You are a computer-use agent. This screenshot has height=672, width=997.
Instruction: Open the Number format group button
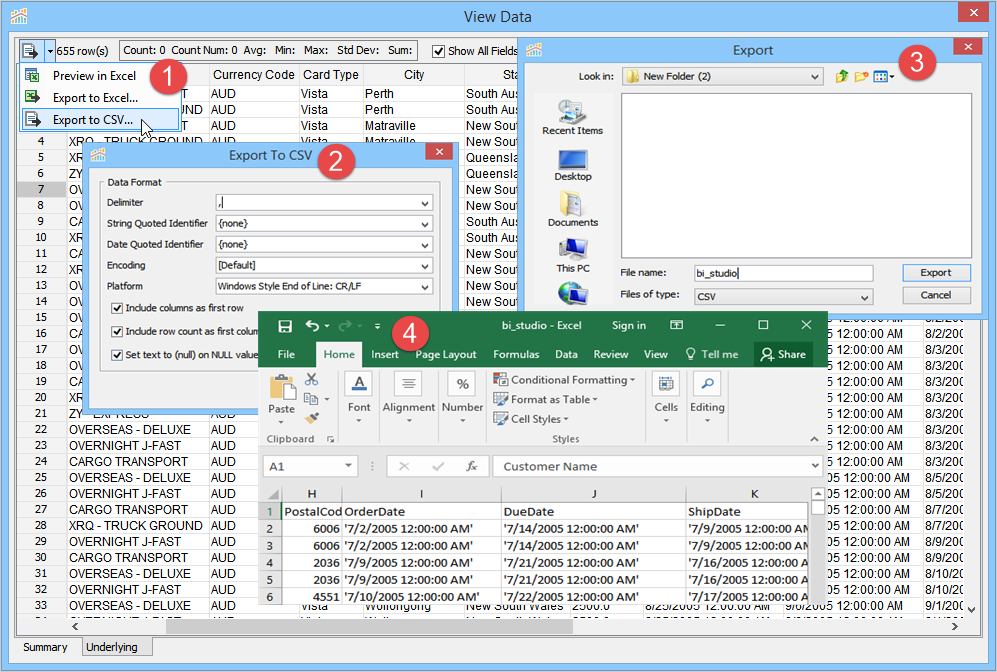tap(462, 398)
